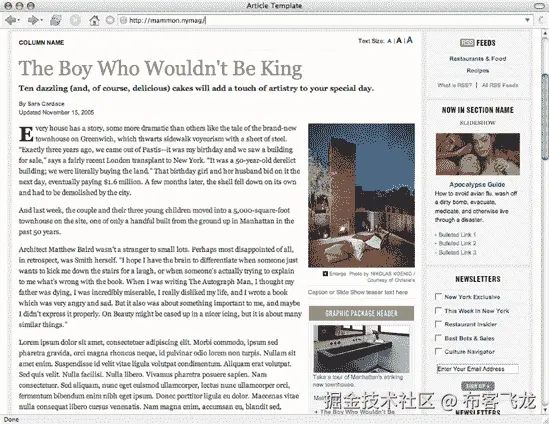Click the article headline The Boy Who Wouldn't Be King
The height and width of the screenshot is (424, 549).
pyautogui.click(x=160, y=68)
